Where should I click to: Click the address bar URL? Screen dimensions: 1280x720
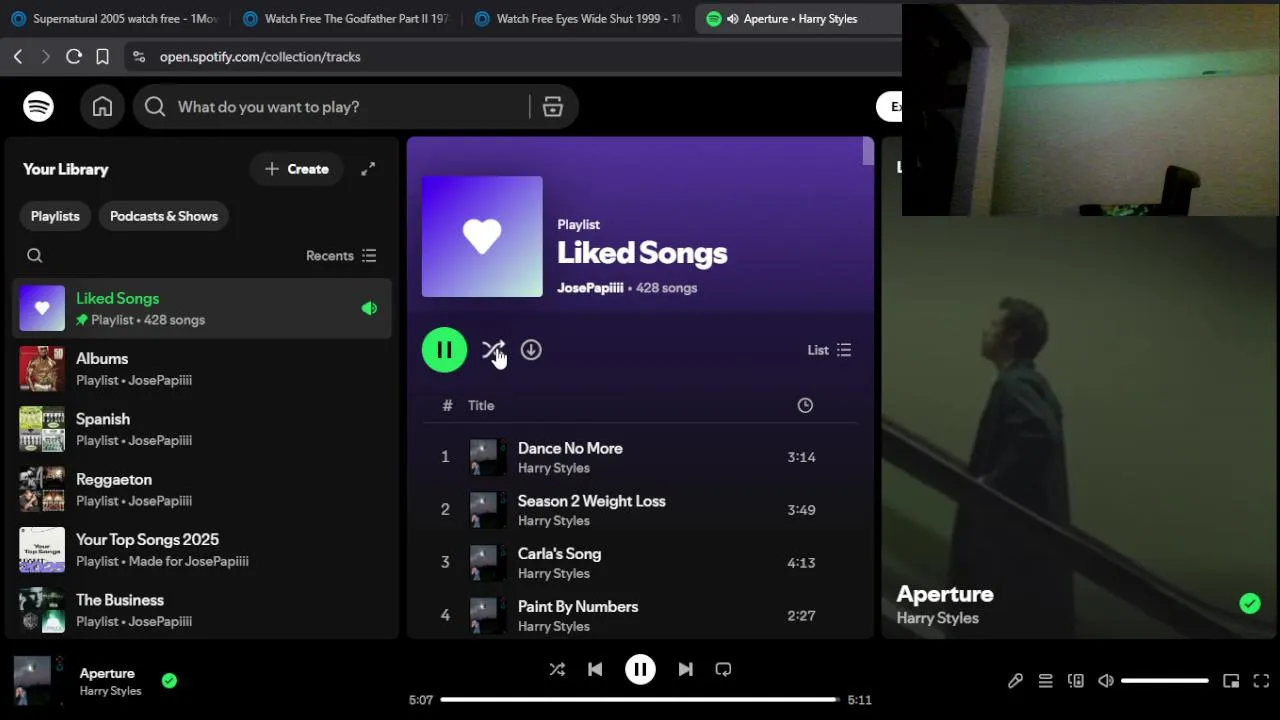click(260, 57)
